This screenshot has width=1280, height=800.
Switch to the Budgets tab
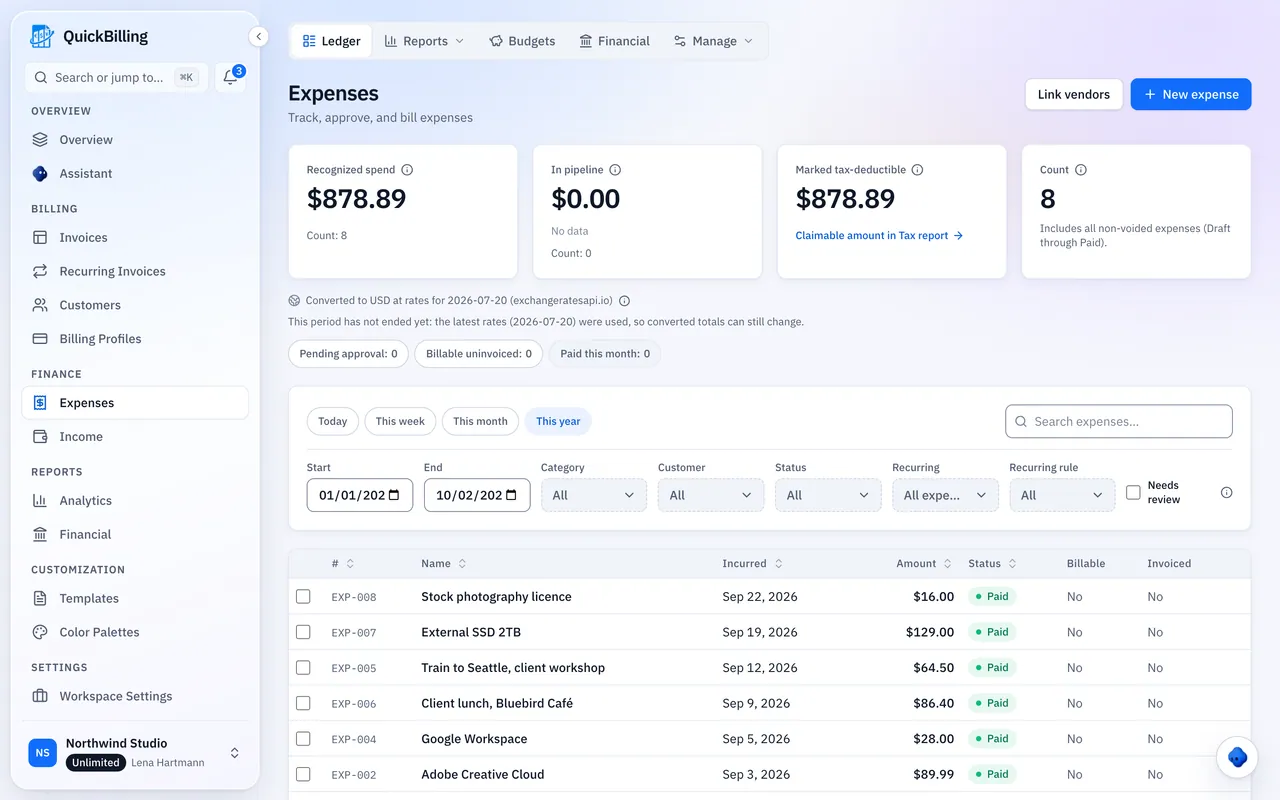pyautogui.click(x=522, y=41)
